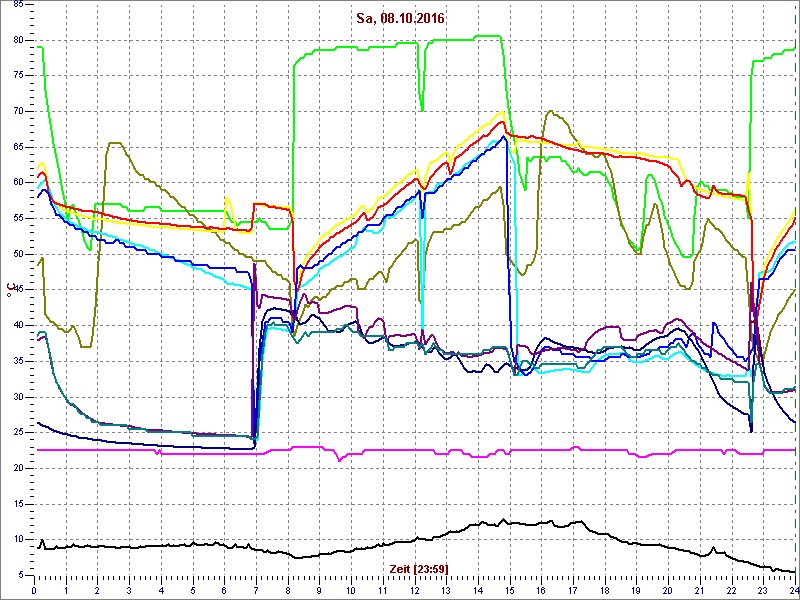
Task: Select the '75' temperature axis value
Action: (x=18, y=76)
